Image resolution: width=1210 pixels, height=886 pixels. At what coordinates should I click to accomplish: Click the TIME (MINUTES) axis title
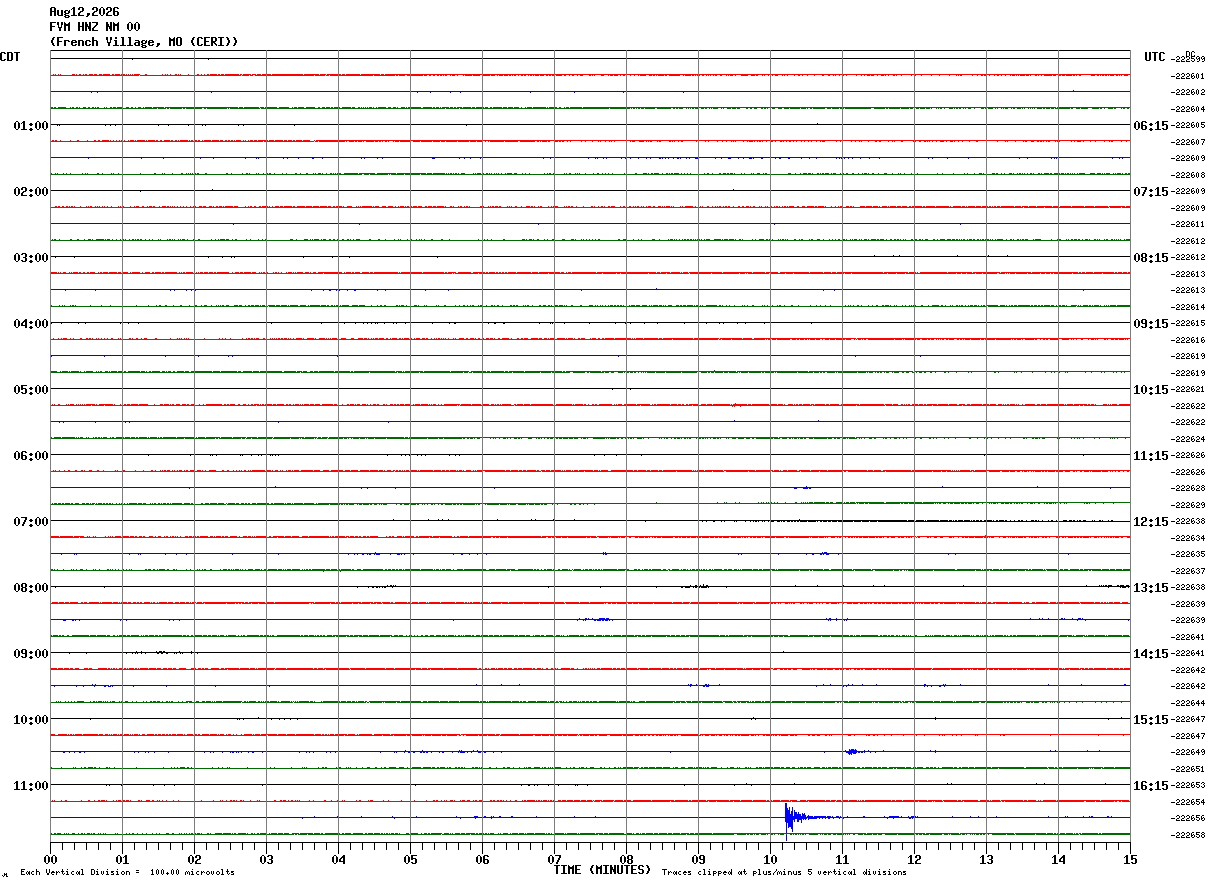pos(602,870)
